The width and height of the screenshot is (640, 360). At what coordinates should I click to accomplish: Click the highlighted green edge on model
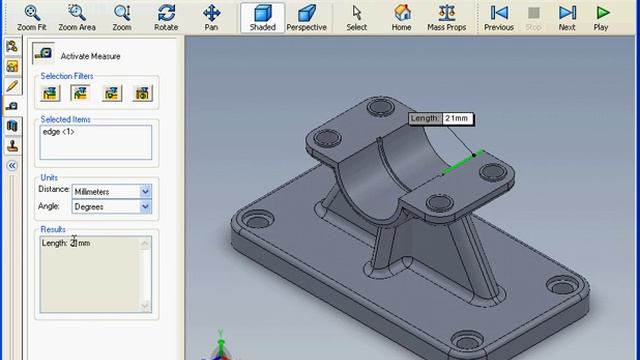(x=463, y=162)
